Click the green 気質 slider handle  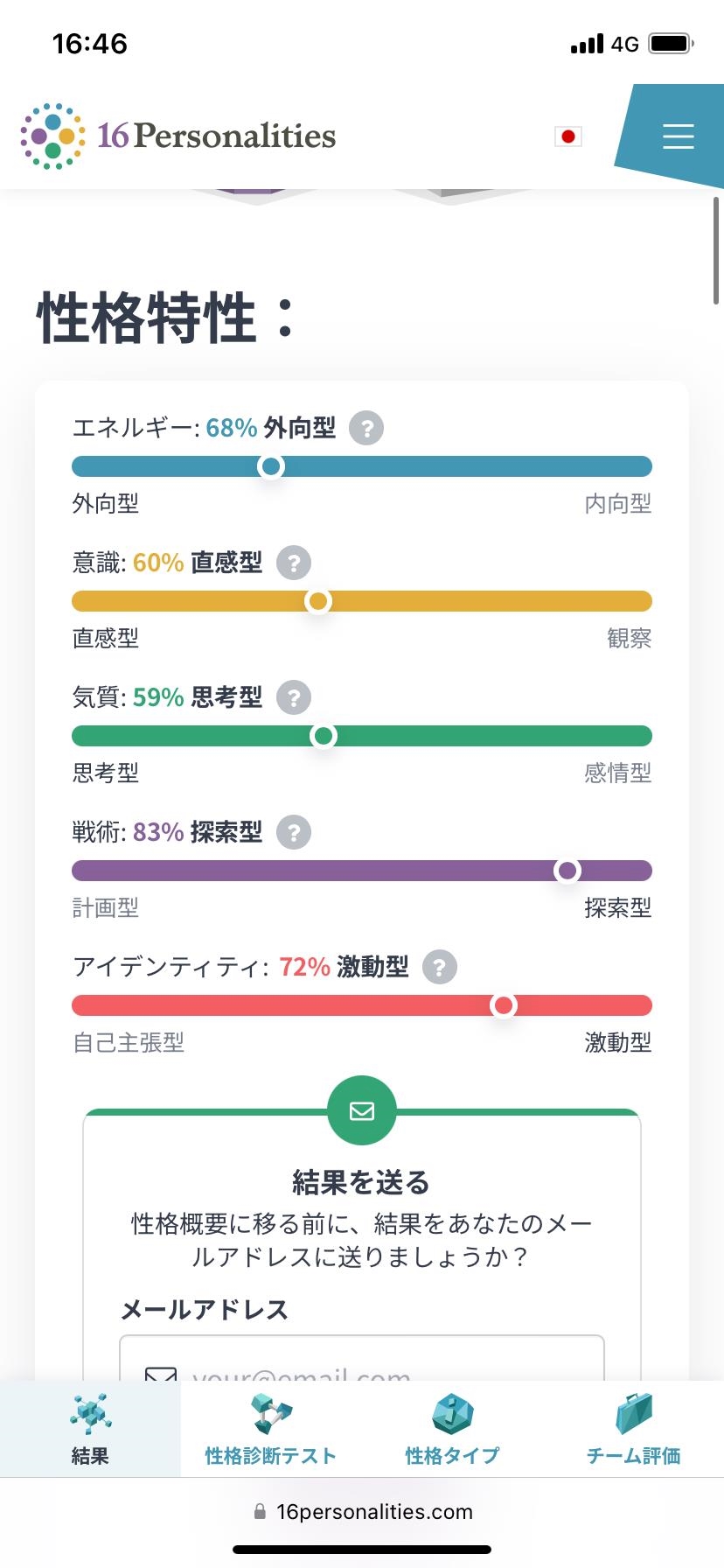pos(324,736)
